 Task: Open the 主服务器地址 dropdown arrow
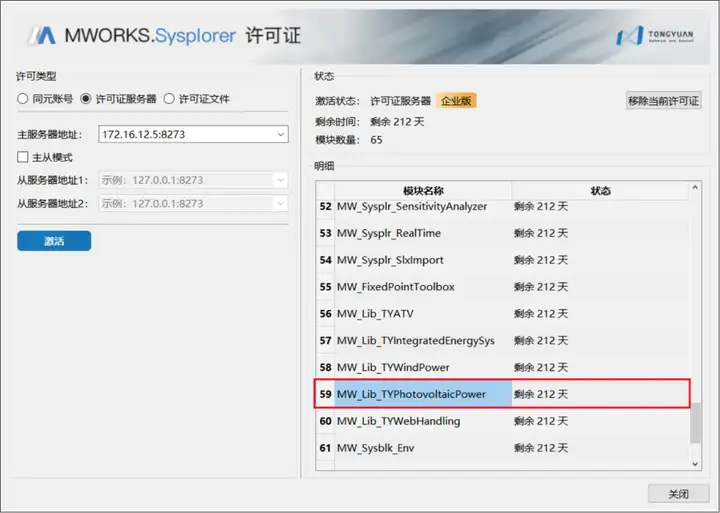coord(281,135)
